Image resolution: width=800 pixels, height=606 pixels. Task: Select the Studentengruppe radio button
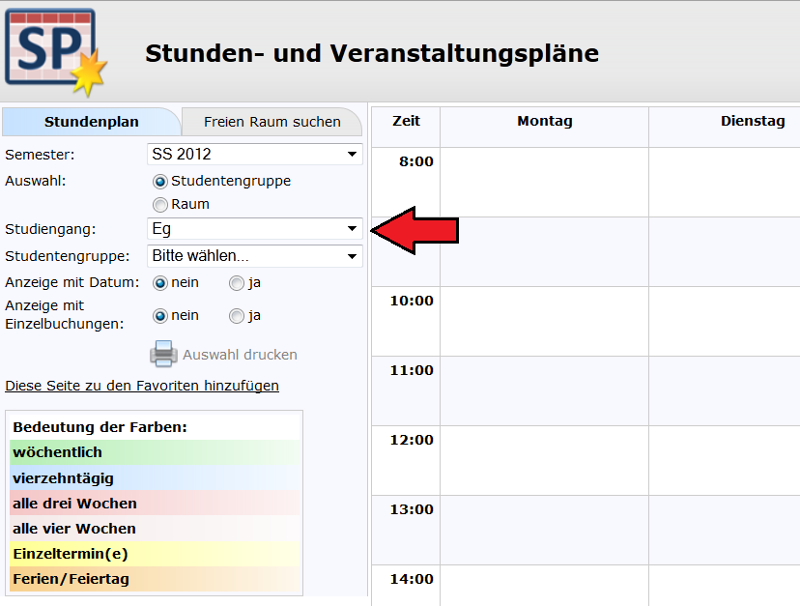pos(160,182)
